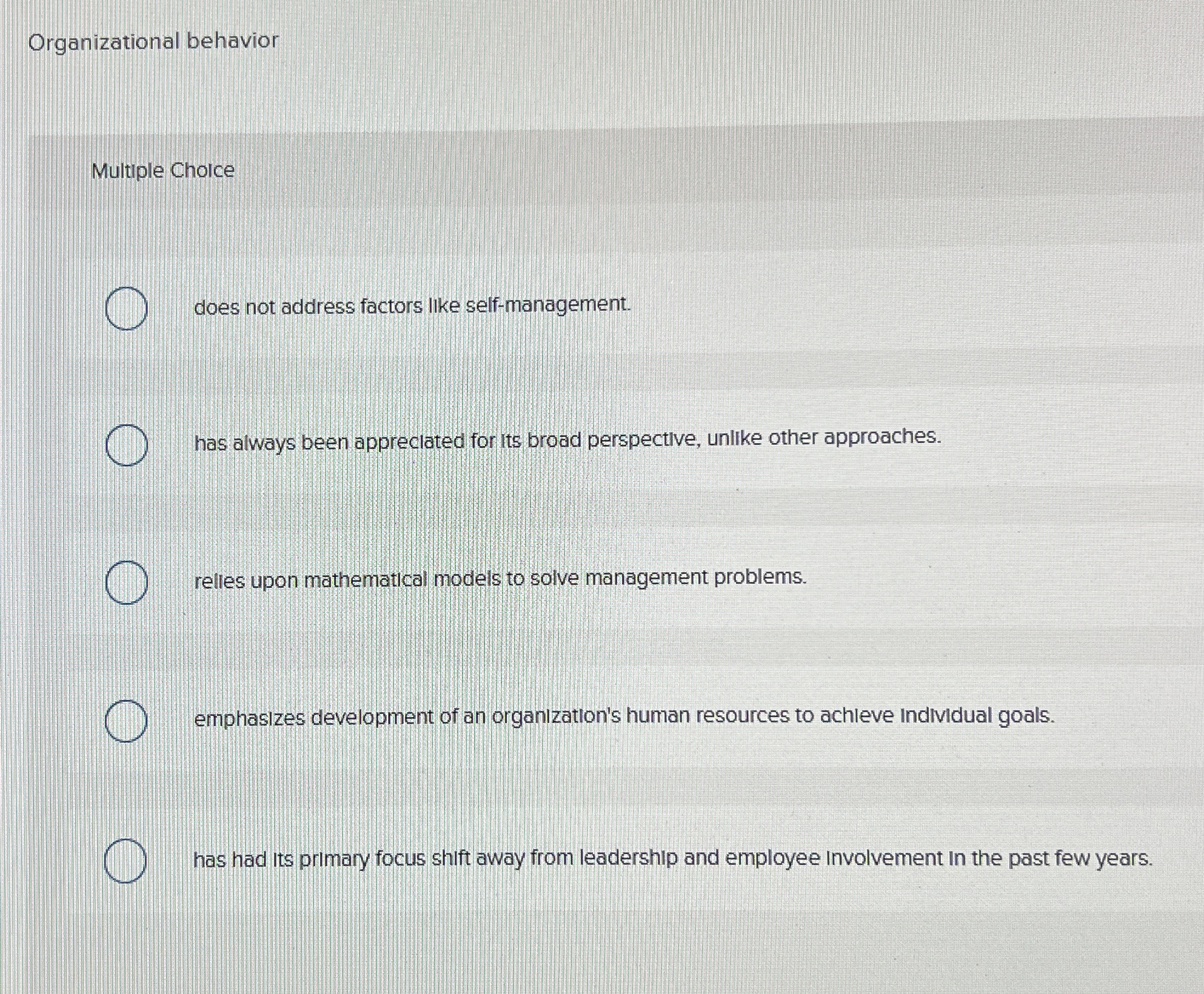Click the leadership and employee involvement answer text
The height and width of the screenshot is (994, 1204).
point(673,857)
